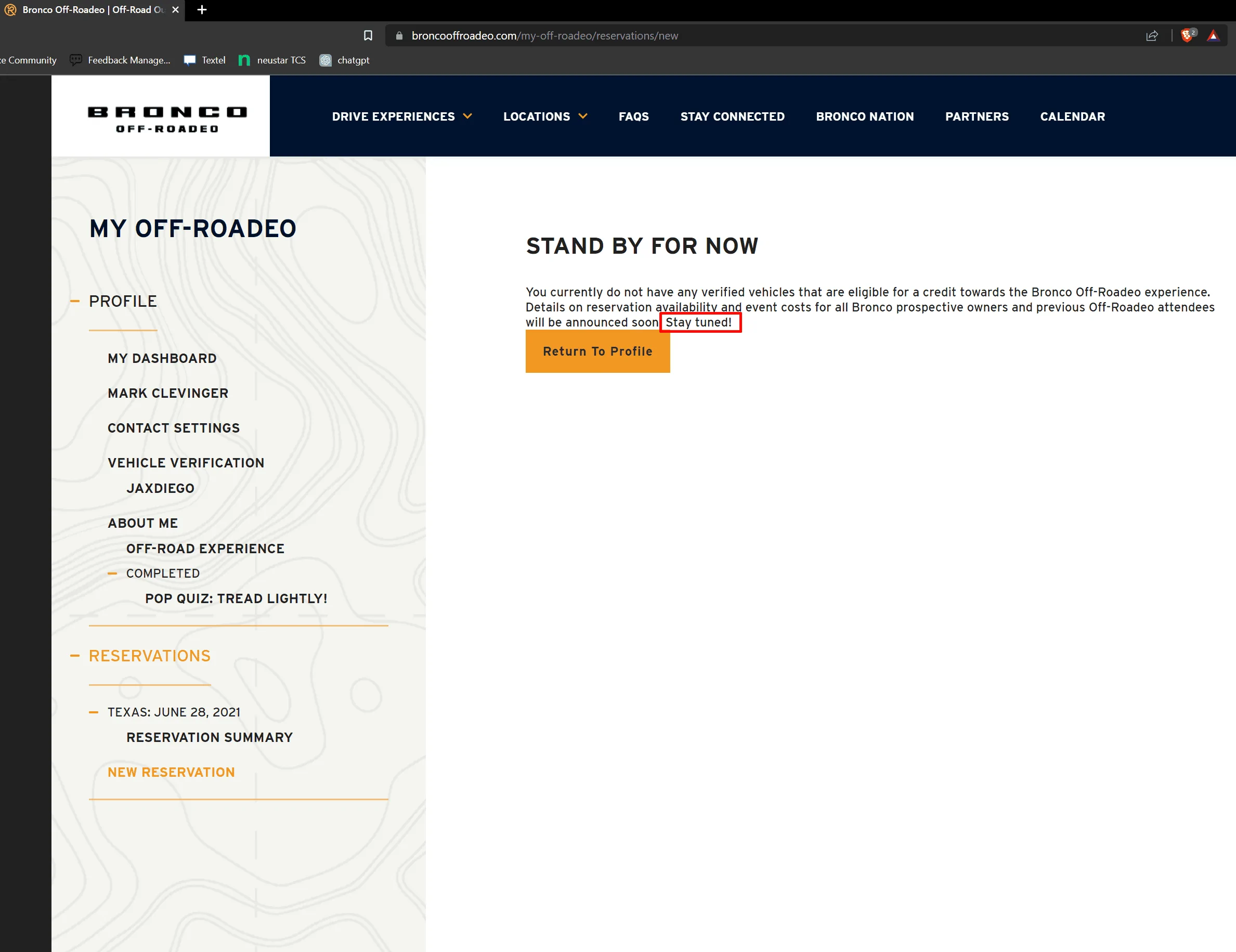Open Contact Settings
This screenshot has width=1236, height=952.
tap(174, 428)
